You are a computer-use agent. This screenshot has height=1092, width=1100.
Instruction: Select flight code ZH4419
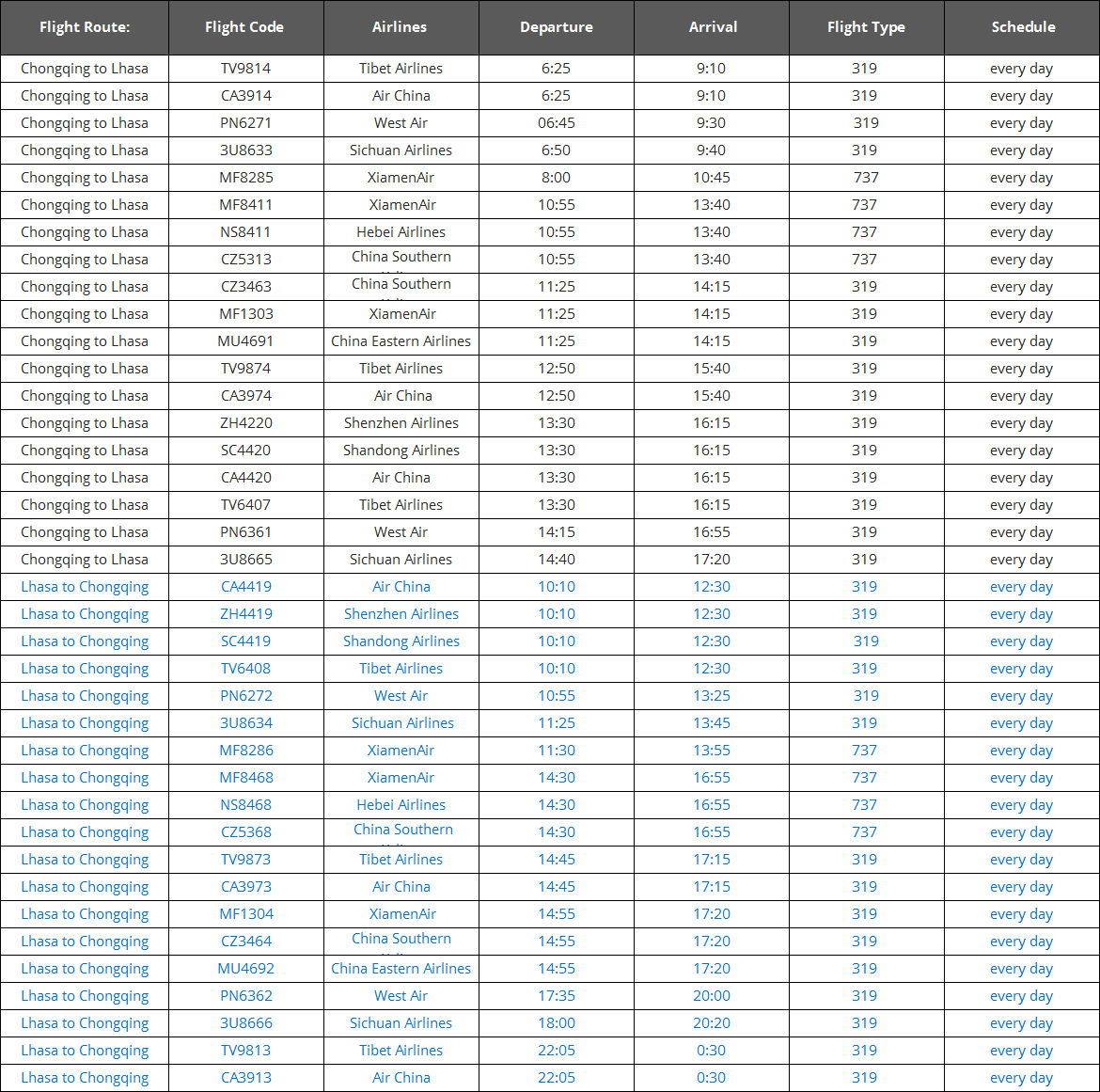(246, 615)
